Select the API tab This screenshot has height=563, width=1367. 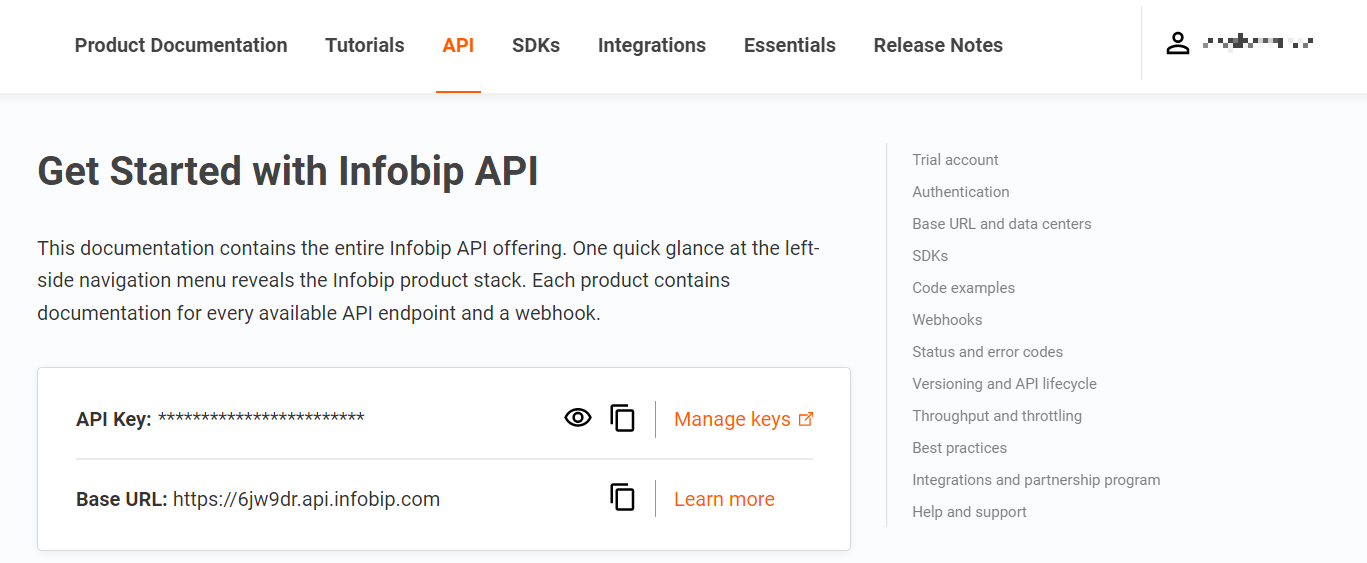[x=458, y=45]
